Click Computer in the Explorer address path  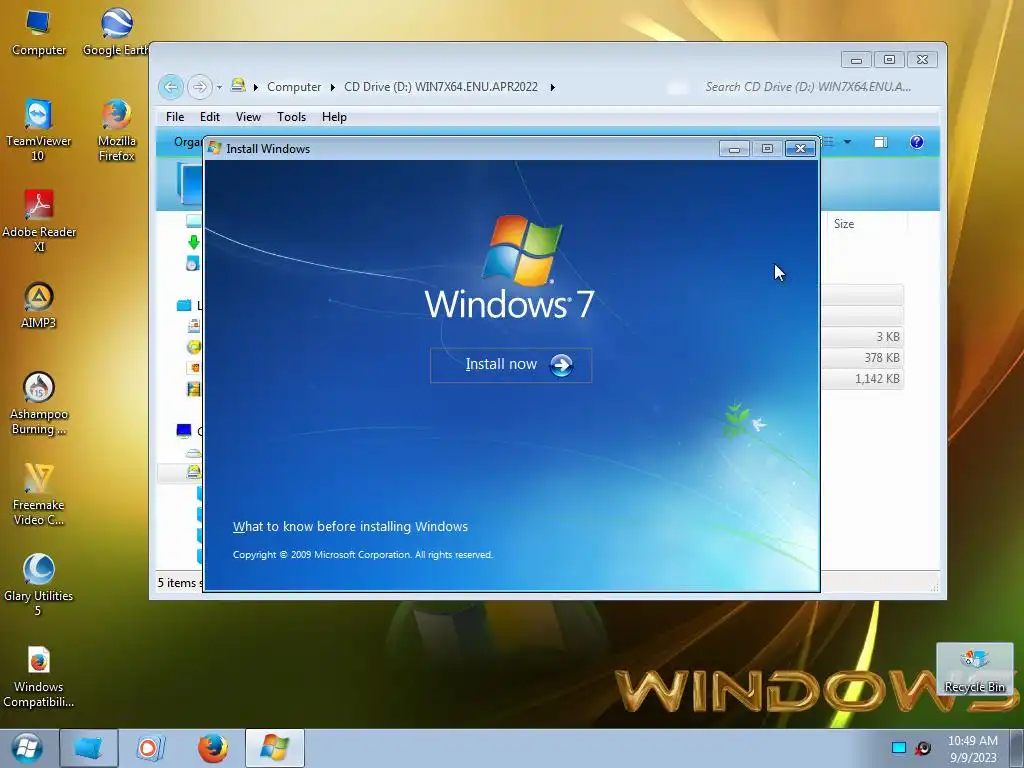[x=294, y=87]
